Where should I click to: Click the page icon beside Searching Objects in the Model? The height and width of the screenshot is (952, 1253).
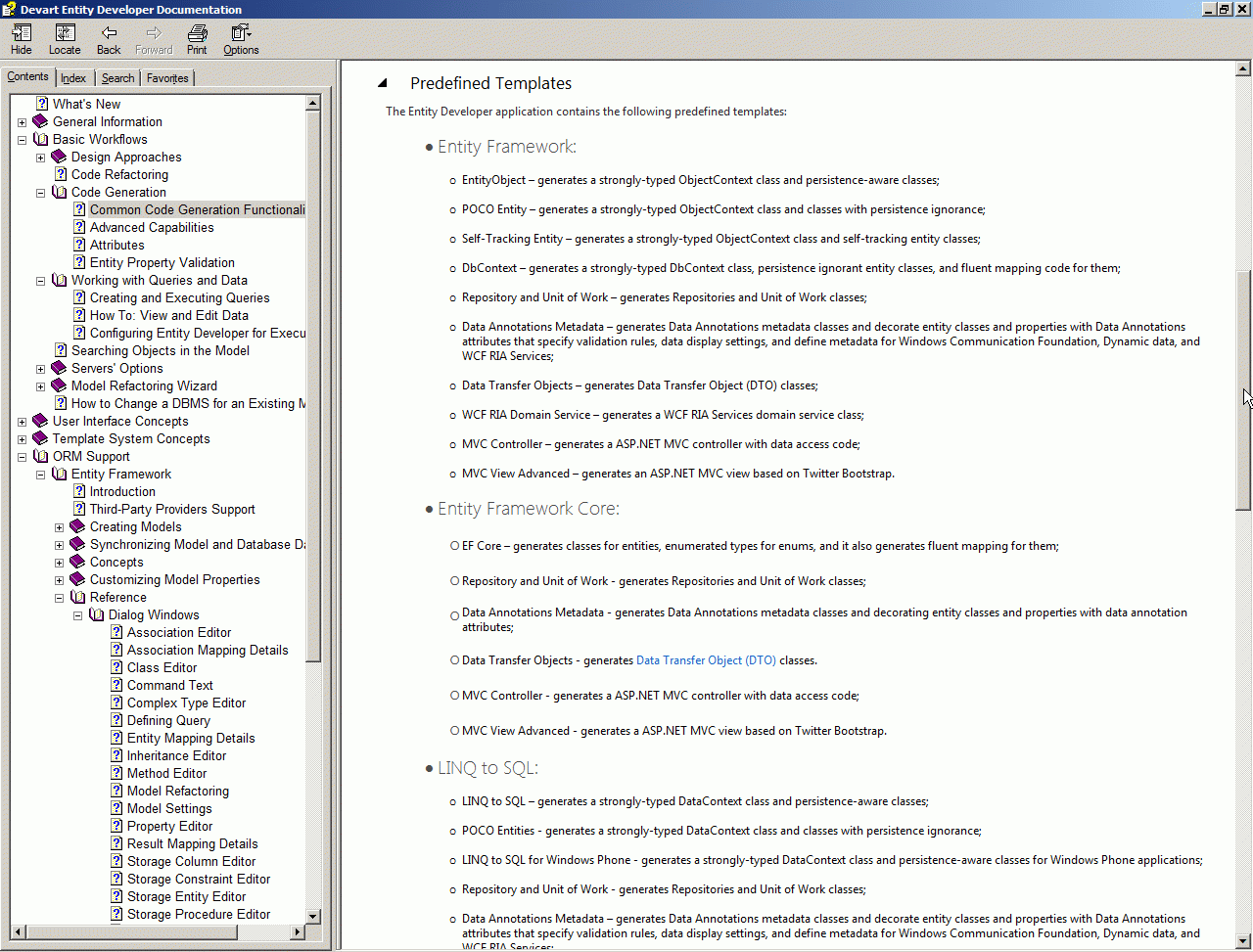(x=60, y=350)
